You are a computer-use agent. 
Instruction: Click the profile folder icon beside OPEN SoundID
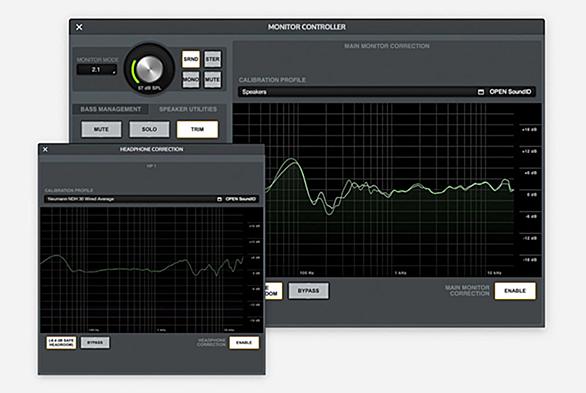(x=481, y=92)
